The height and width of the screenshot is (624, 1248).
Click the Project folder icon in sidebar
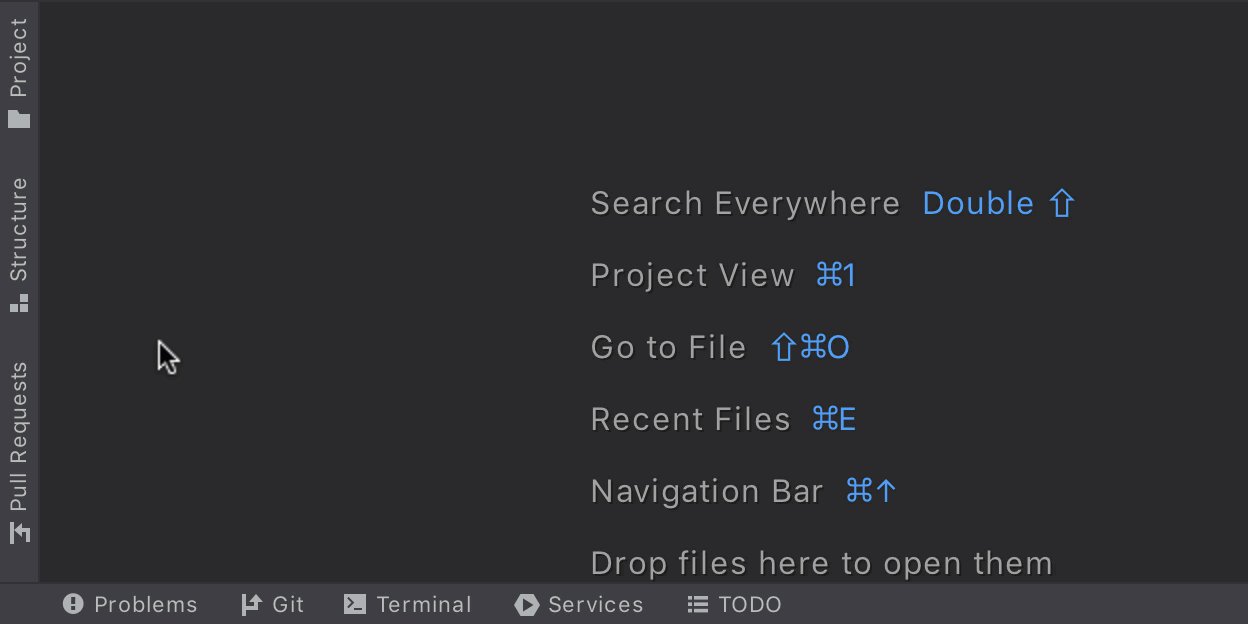coord(19,119)
